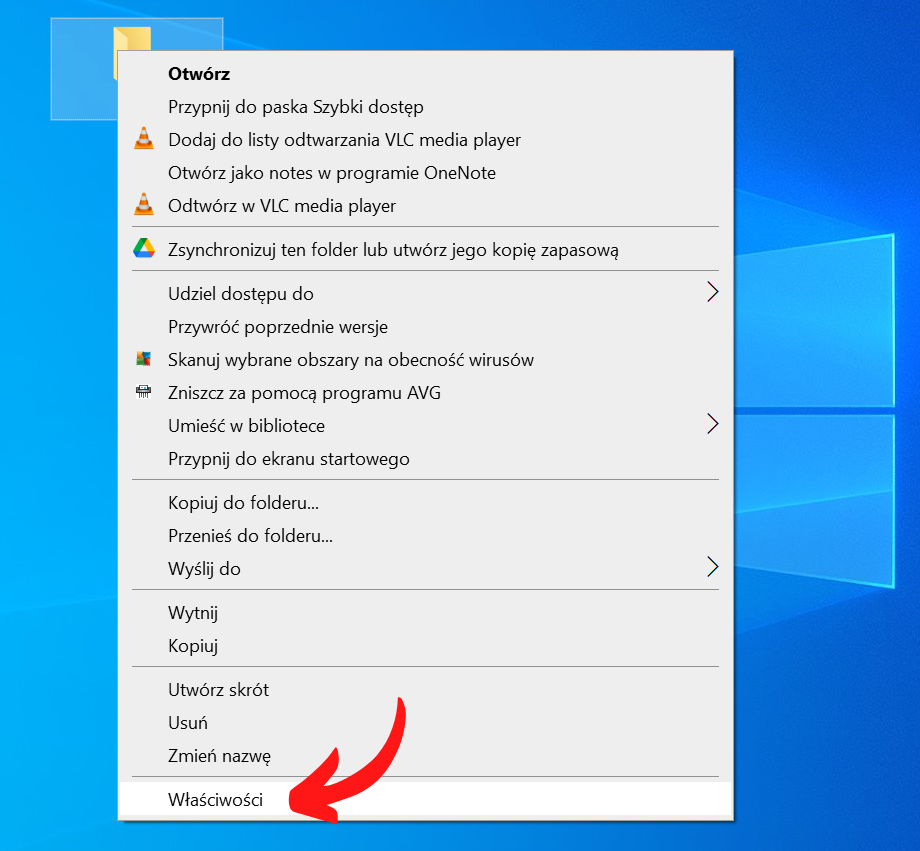
Task: Select Skanuj wybrane obszary na obecność wirusów
Action: (426, 360)
